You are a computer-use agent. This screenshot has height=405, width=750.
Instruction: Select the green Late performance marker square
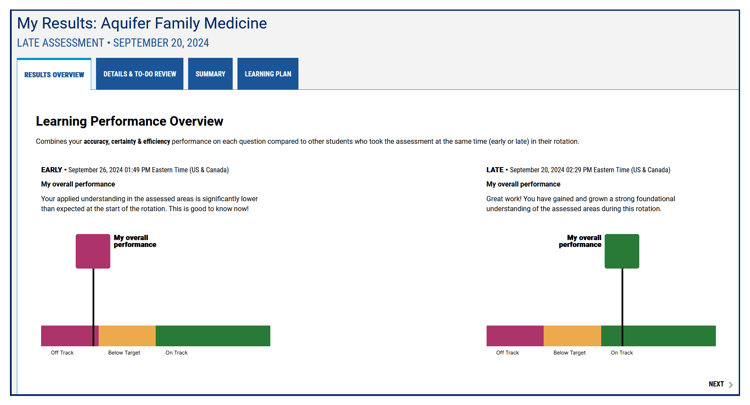click(x=622, y=251)
